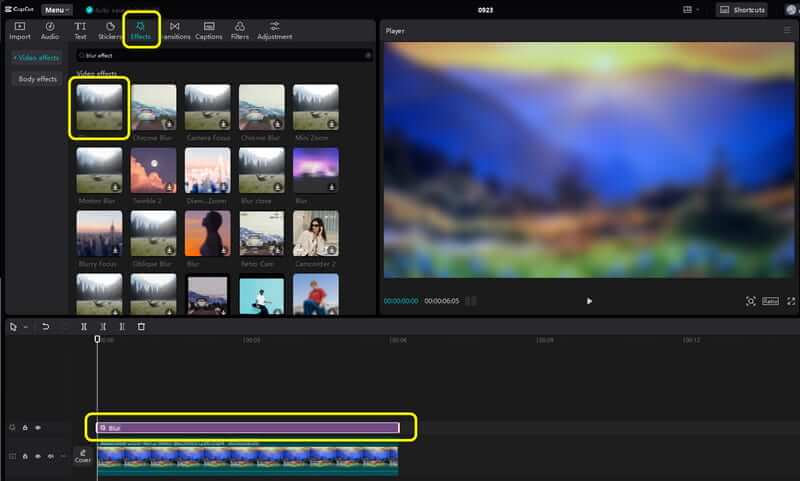Open the Filters panel

(240, 30)
